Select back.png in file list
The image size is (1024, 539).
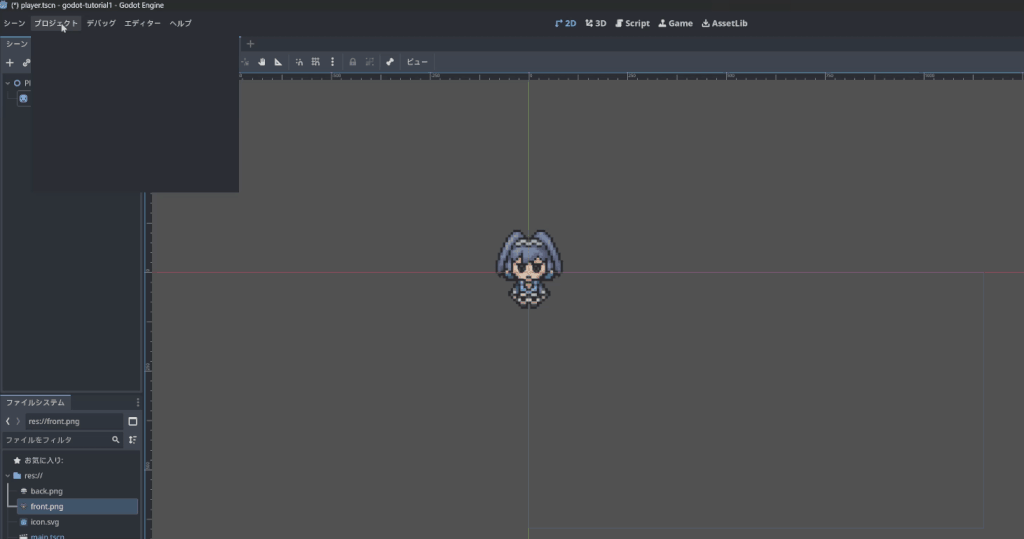coord(46,491)
